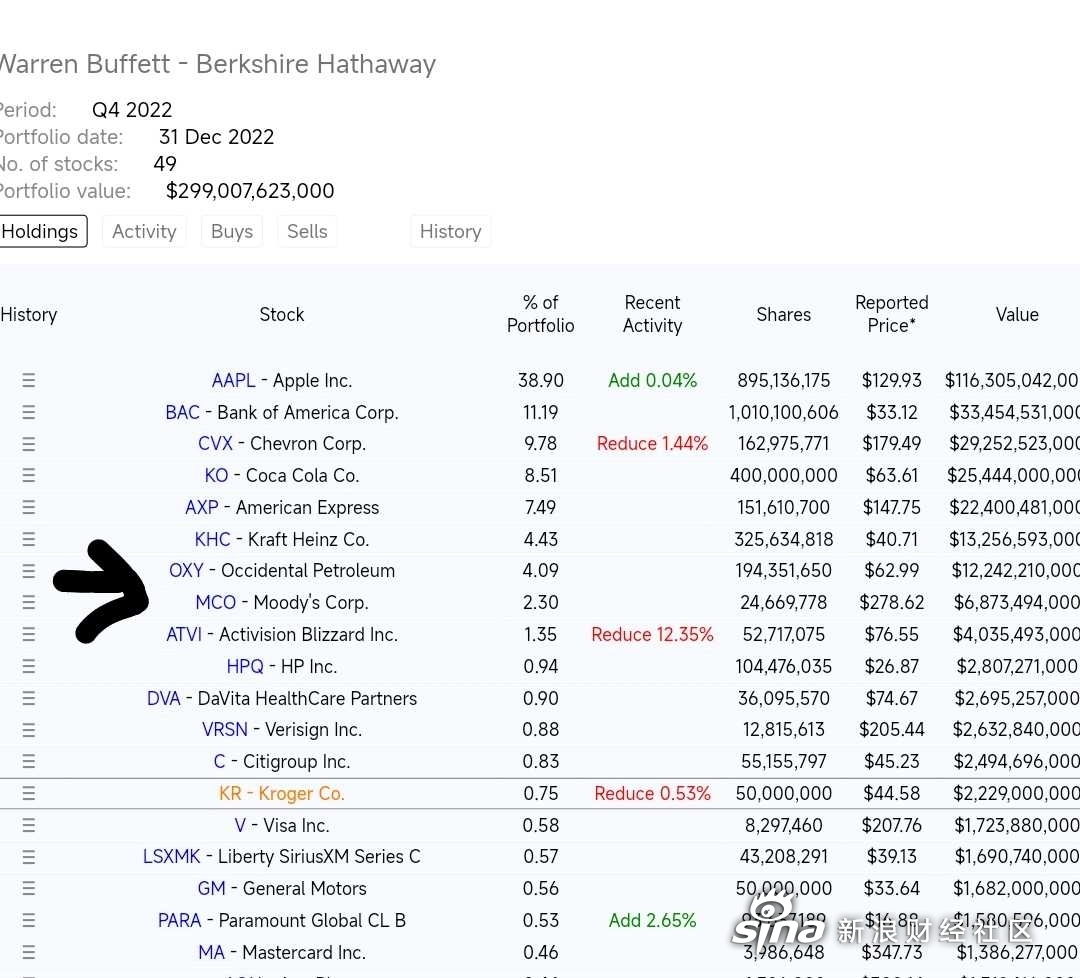
Task: Open the history icon for AAPL row
Action: point(28,380)
